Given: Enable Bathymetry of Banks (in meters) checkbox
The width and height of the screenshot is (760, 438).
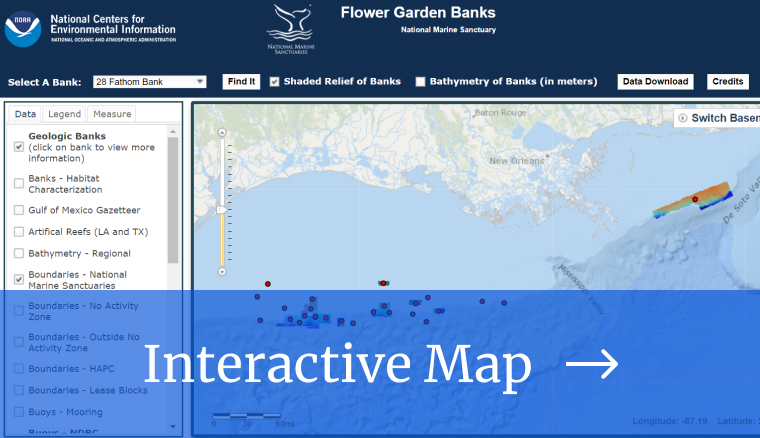Looking at the screenshot, I should [420, 82].
